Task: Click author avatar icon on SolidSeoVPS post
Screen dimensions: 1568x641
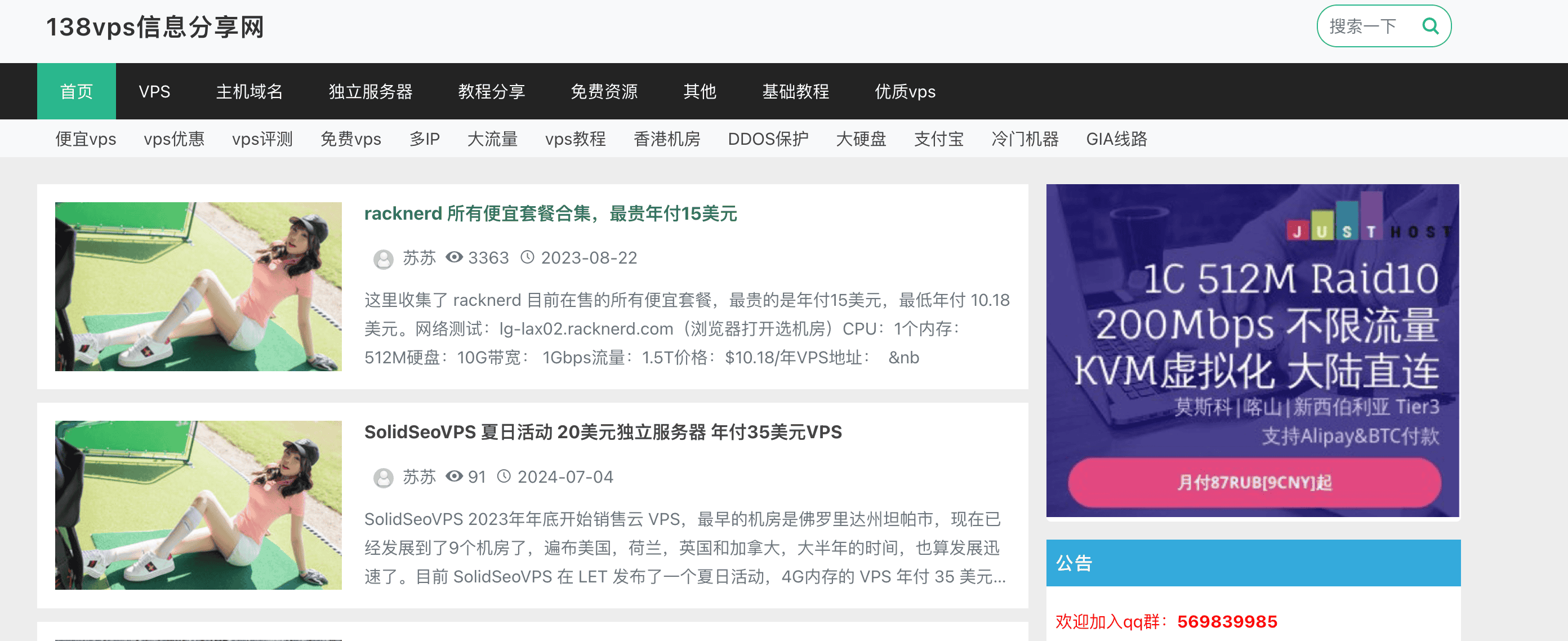Action: (383, 478)
